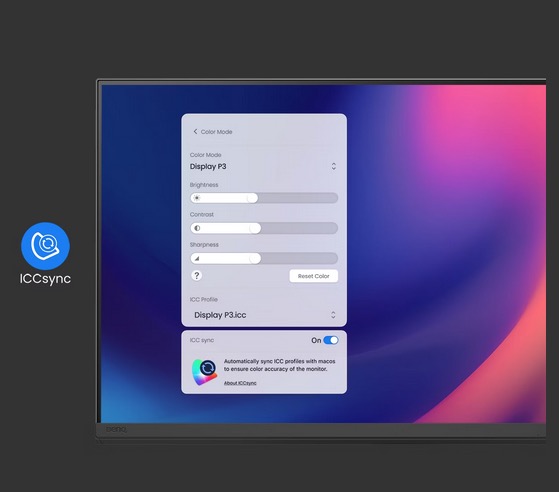The height and width of the screenshot is (492, 559).
Task: Open the Color Mode Display P3 dropdown
Action: [264, 166]
